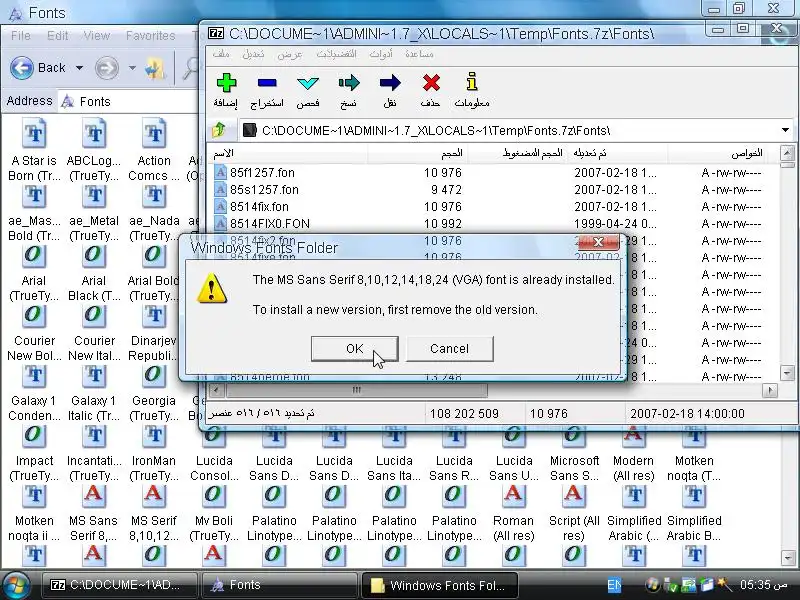Click the 7-Zip horizontal scroll right arrow
This screenshot has width=800, height=600.
(x=770, y=390)
